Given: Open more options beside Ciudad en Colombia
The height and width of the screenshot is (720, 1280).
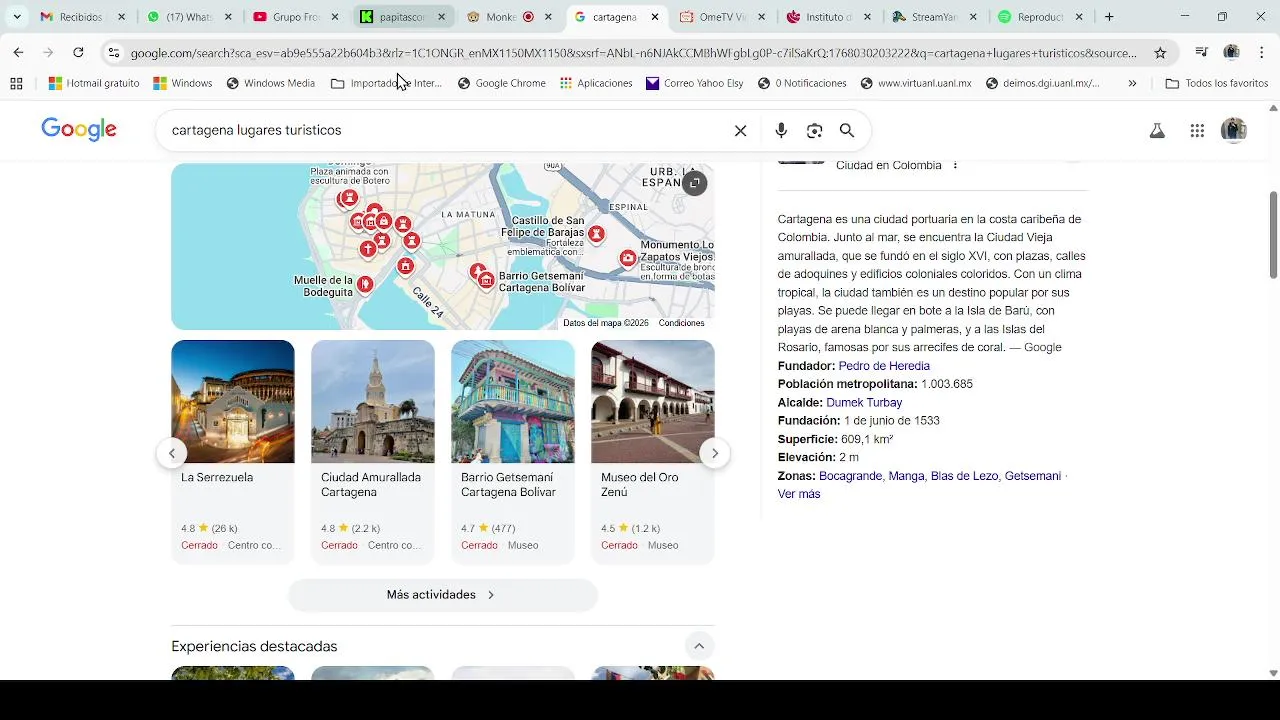Looking at the screenshot, I should tap(955, 166).
